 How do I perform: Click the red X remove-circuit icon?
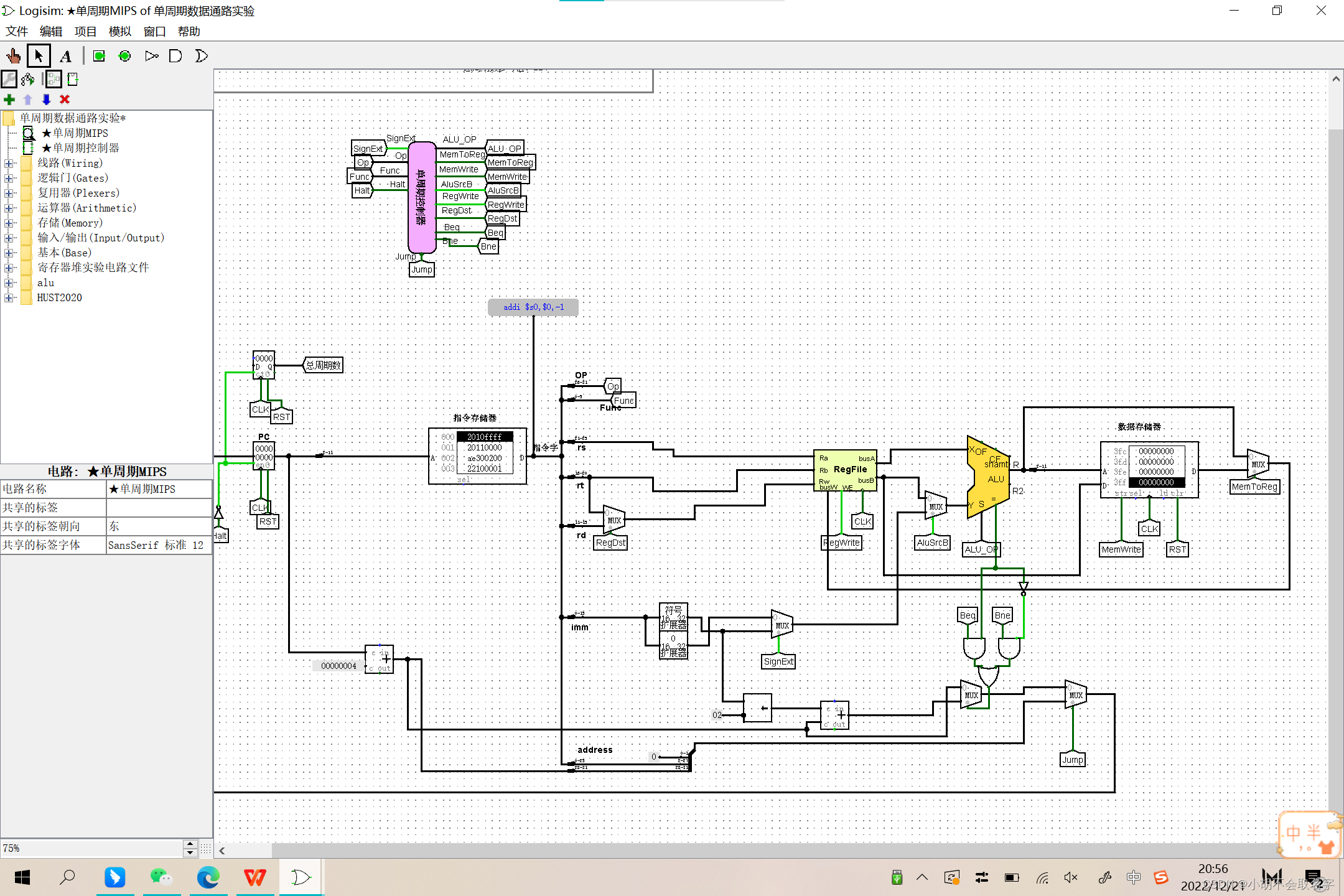[65, 100]
